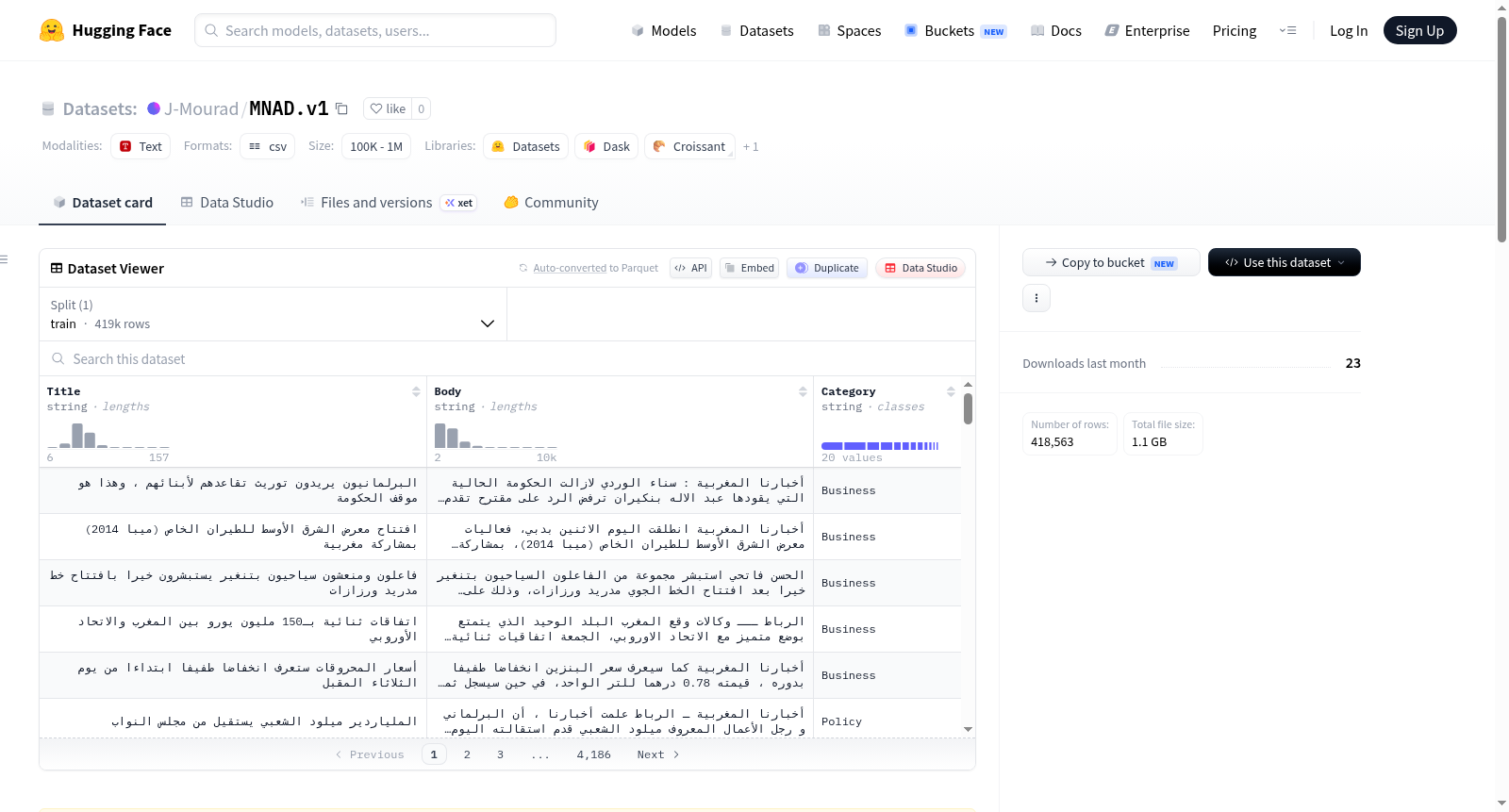Click the 418,563 number of rows value
The height and width of the screenshot is (812, 1509).
[1052, 441]
